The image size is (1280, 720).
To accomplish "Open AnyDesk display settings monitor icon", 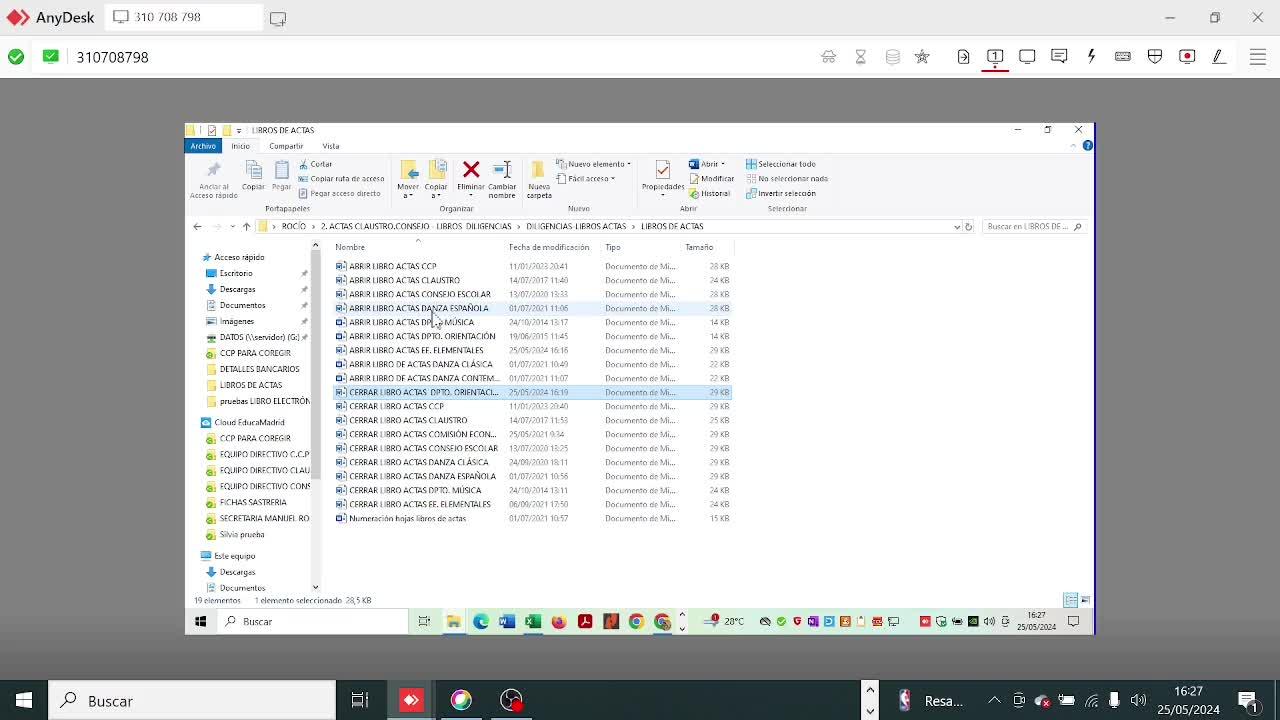I will [1027, 57].
